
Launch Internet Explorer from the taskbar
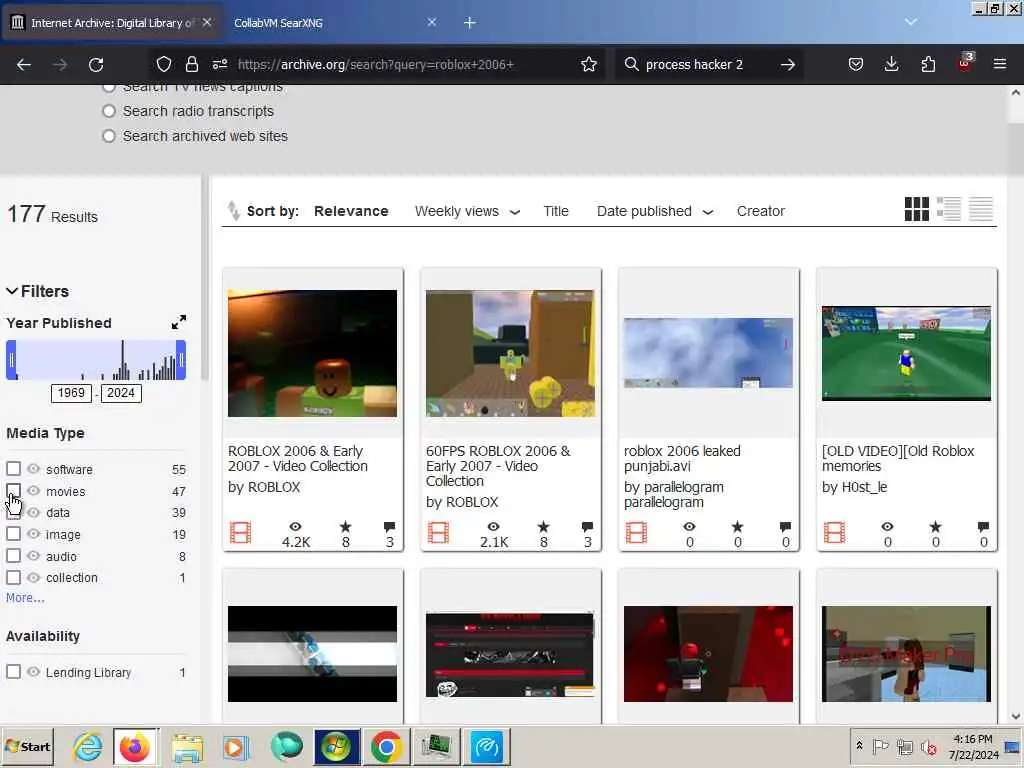(x=88, y=746)
